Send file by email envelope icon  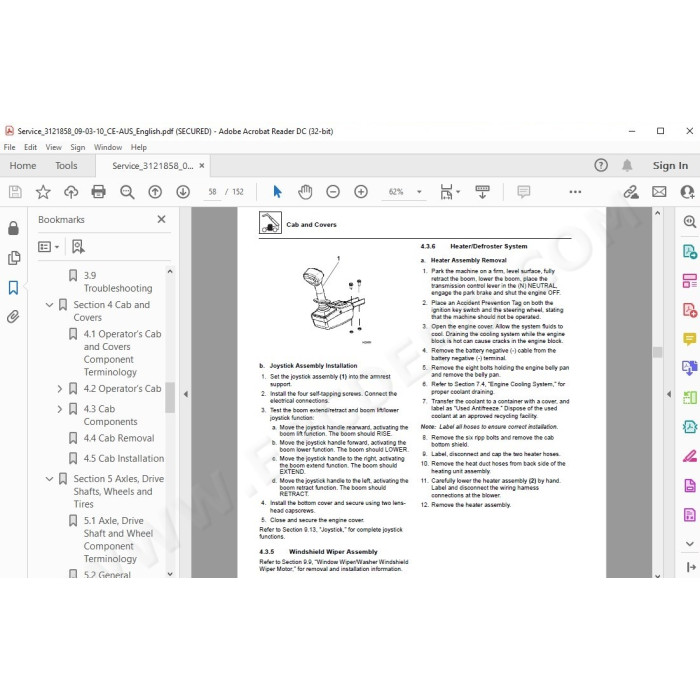pyautogui.click(x=659, y=192)
